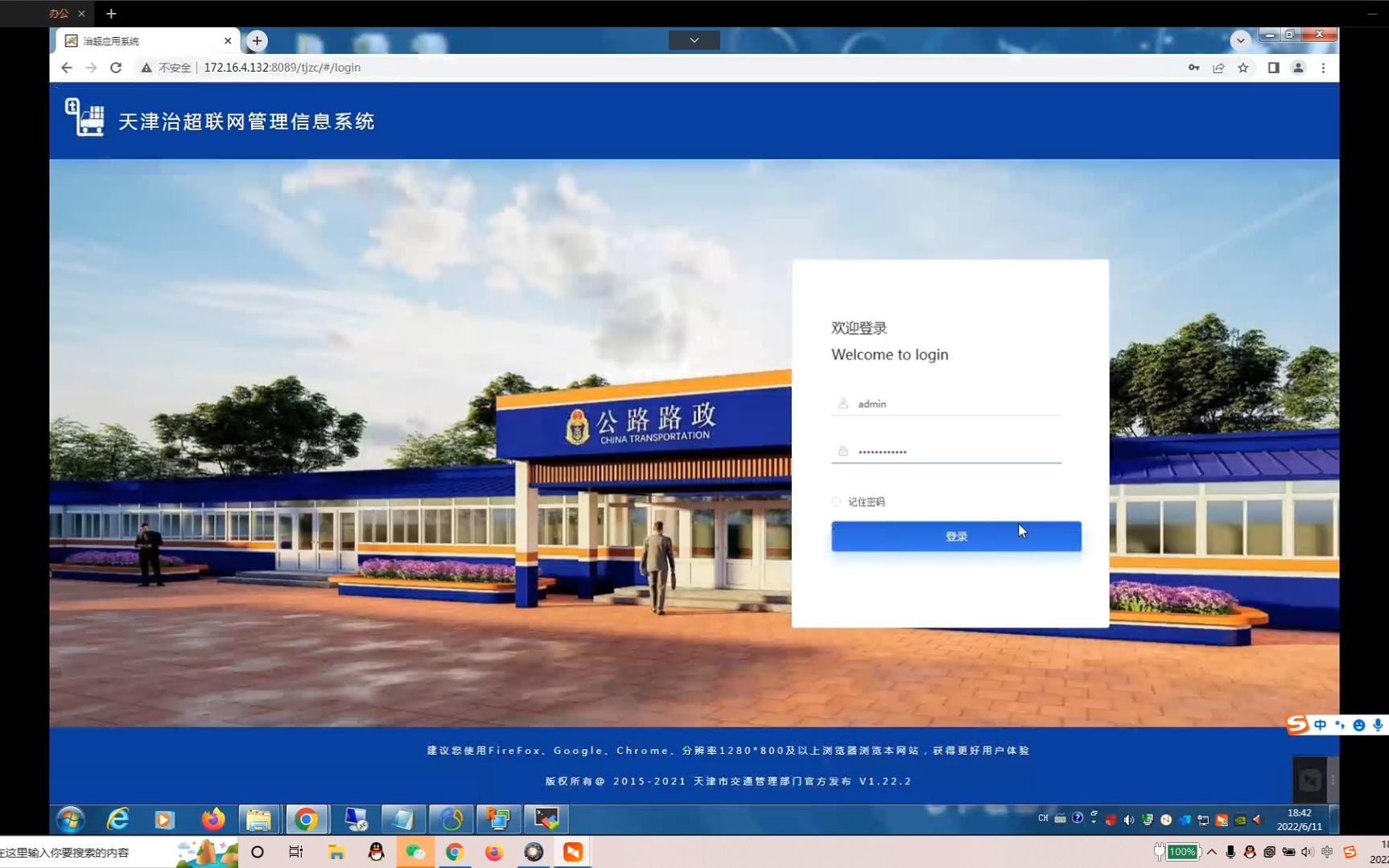Screen dimensions: 1389x868
Task: Launch Internet Explorer from remote taskbar
Action: [x=117, y=820]
